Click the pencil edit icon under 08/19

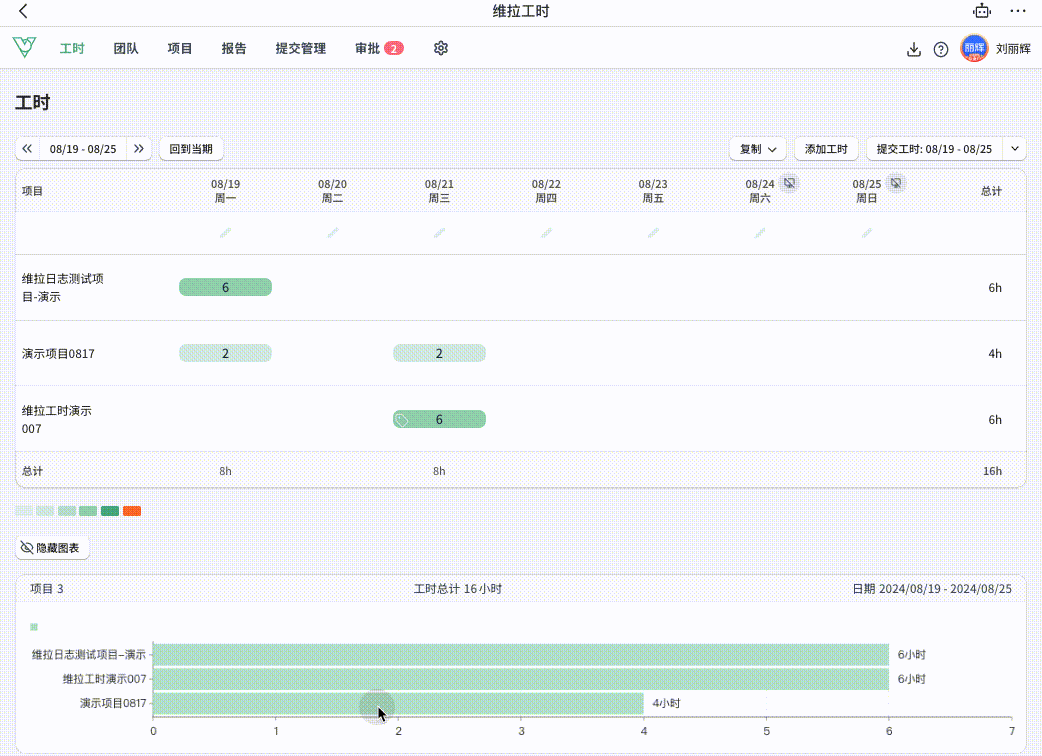(x=225, y=233)
